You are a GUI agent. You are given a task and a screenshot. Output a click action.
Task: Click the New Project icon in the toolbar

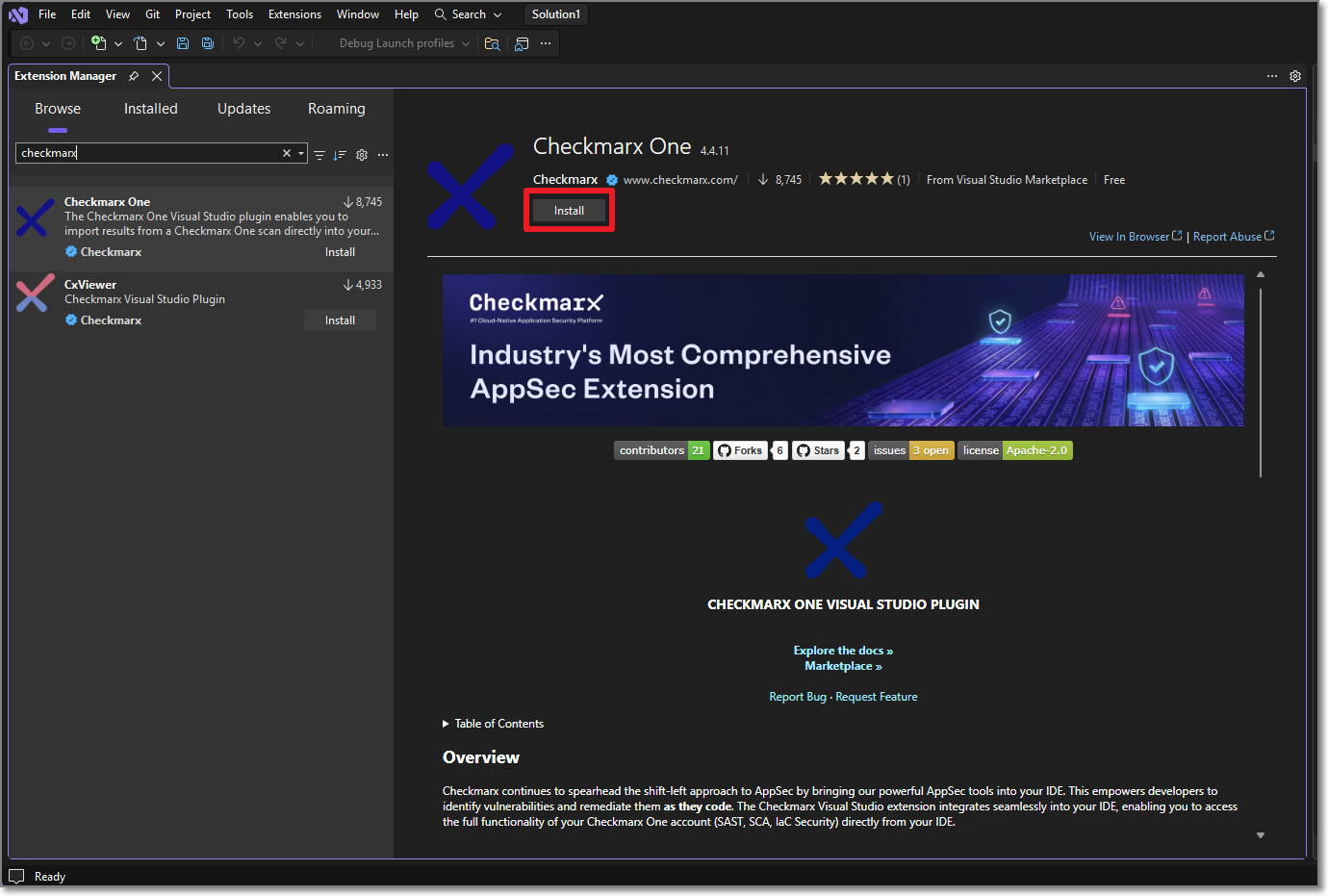click(x=98, y=43)
